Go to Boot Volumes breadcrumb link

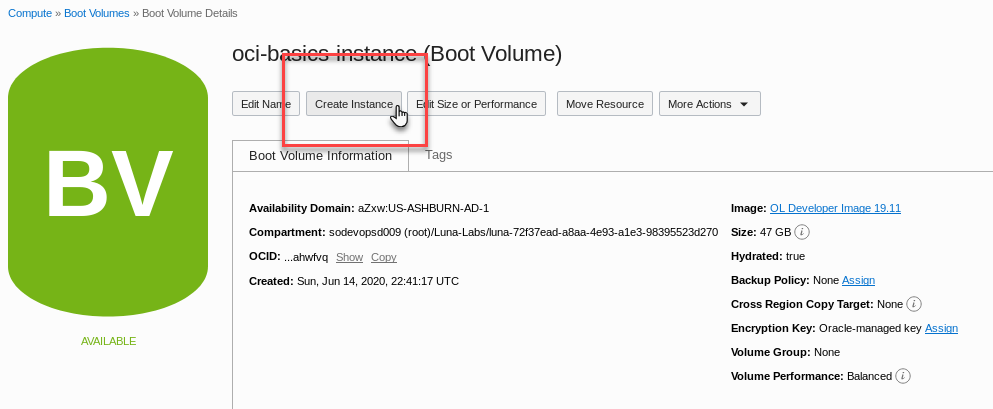(x=96, y=13)
